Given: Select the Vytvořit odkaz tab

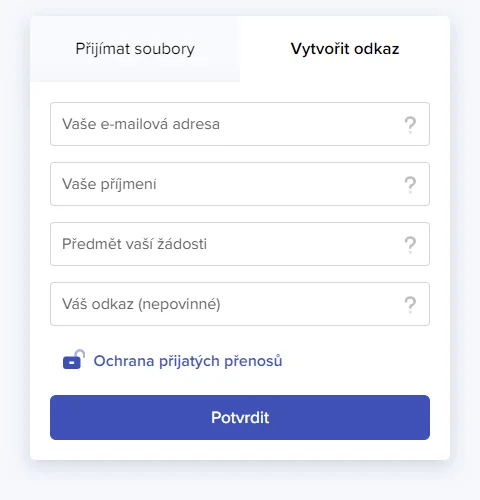Looking at the screenshot, I should (x=345, y=49).
